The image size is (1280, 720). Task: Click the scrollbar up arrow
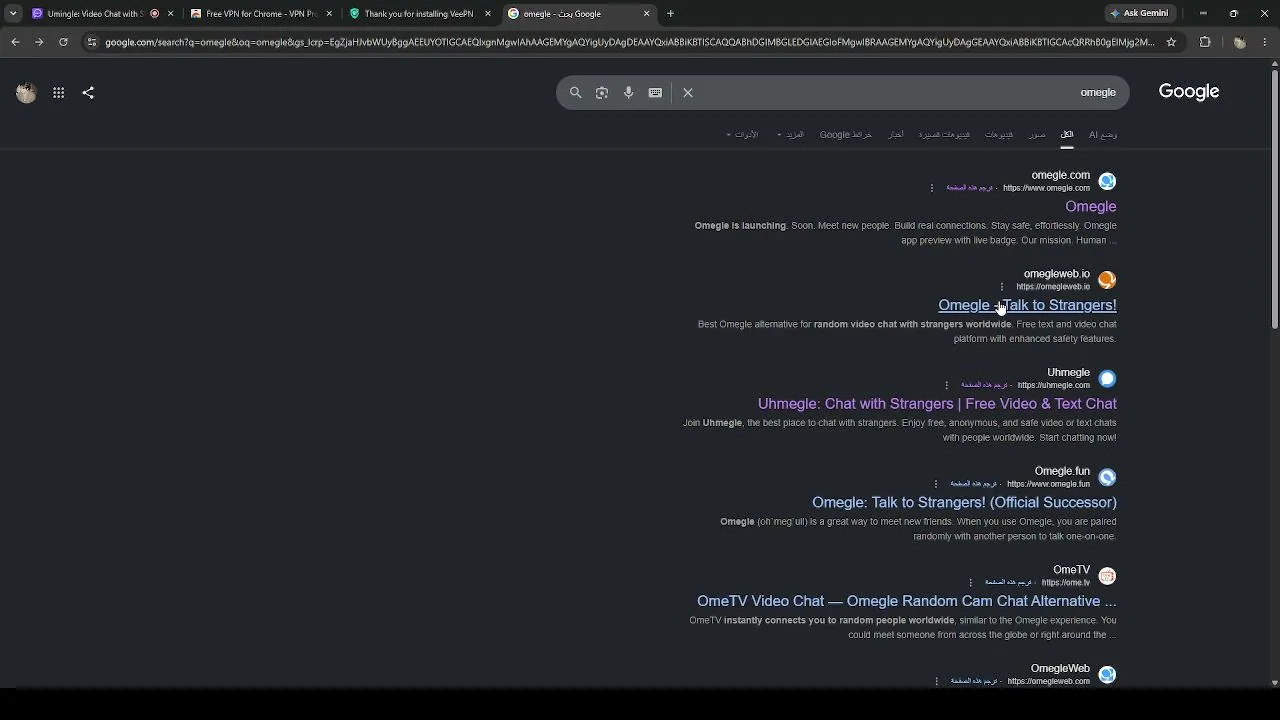[1275, 64]
